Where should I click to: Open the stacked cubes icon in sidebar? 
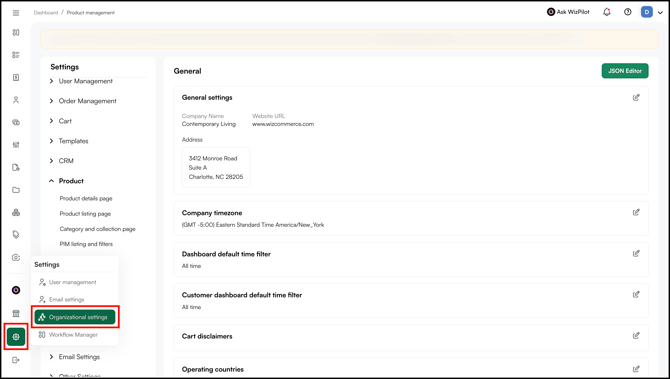point(16,212)
